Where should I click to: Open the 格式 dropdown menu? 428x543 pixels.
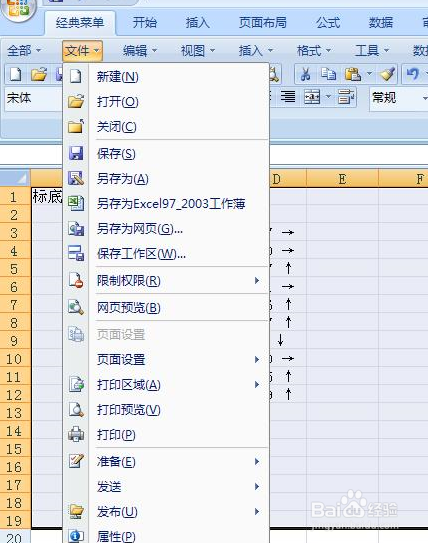click(x=314, y=51)
